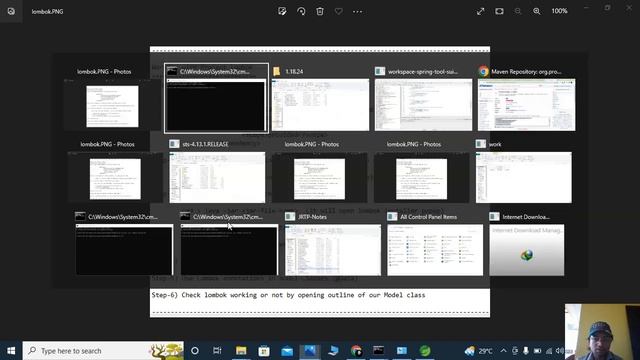Open the Mail app on taskbar
This screenshot has width=640, height=360.
(287, 351)
